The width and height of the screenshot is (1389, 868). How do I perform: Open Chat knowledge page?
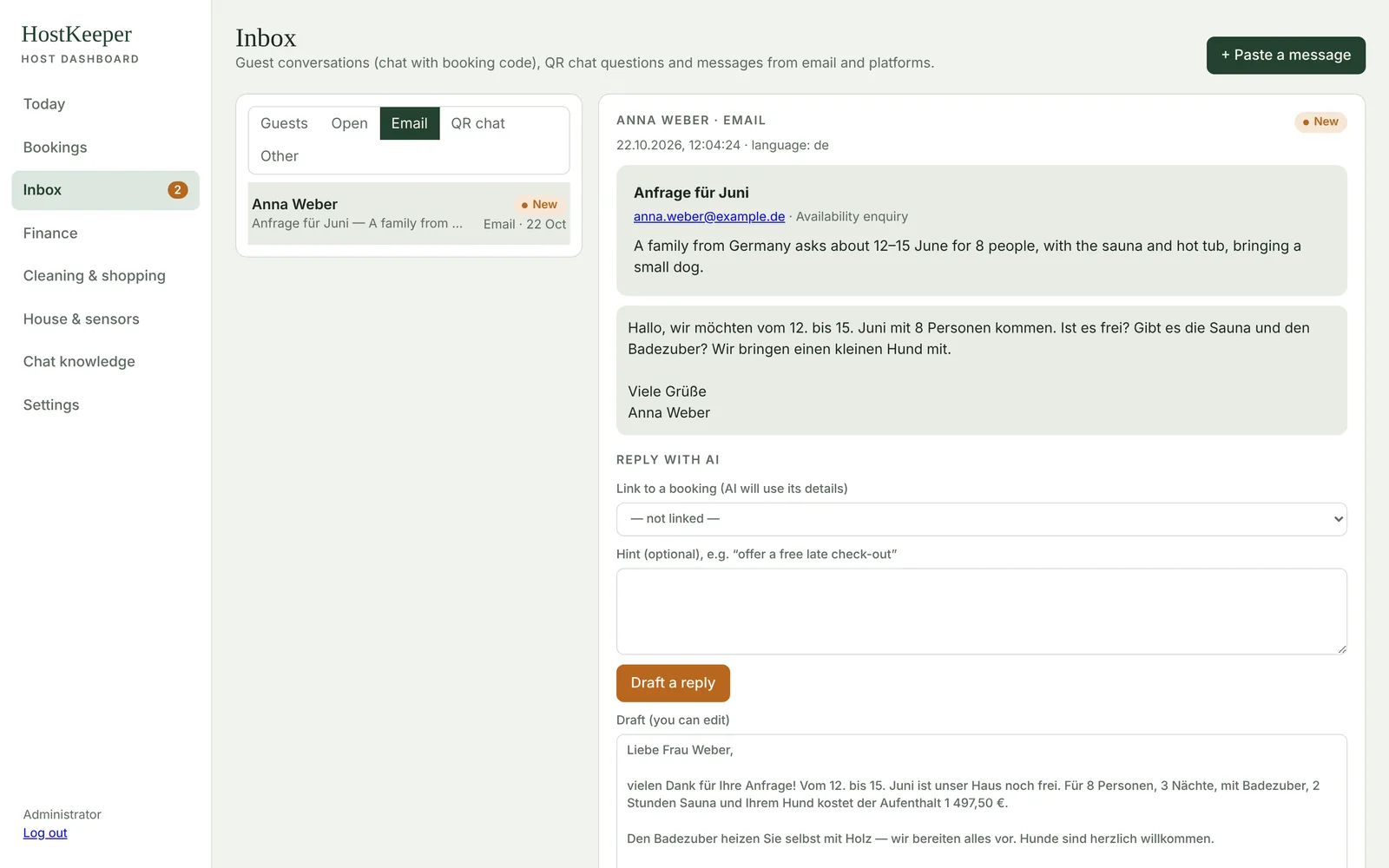point(79,362)
